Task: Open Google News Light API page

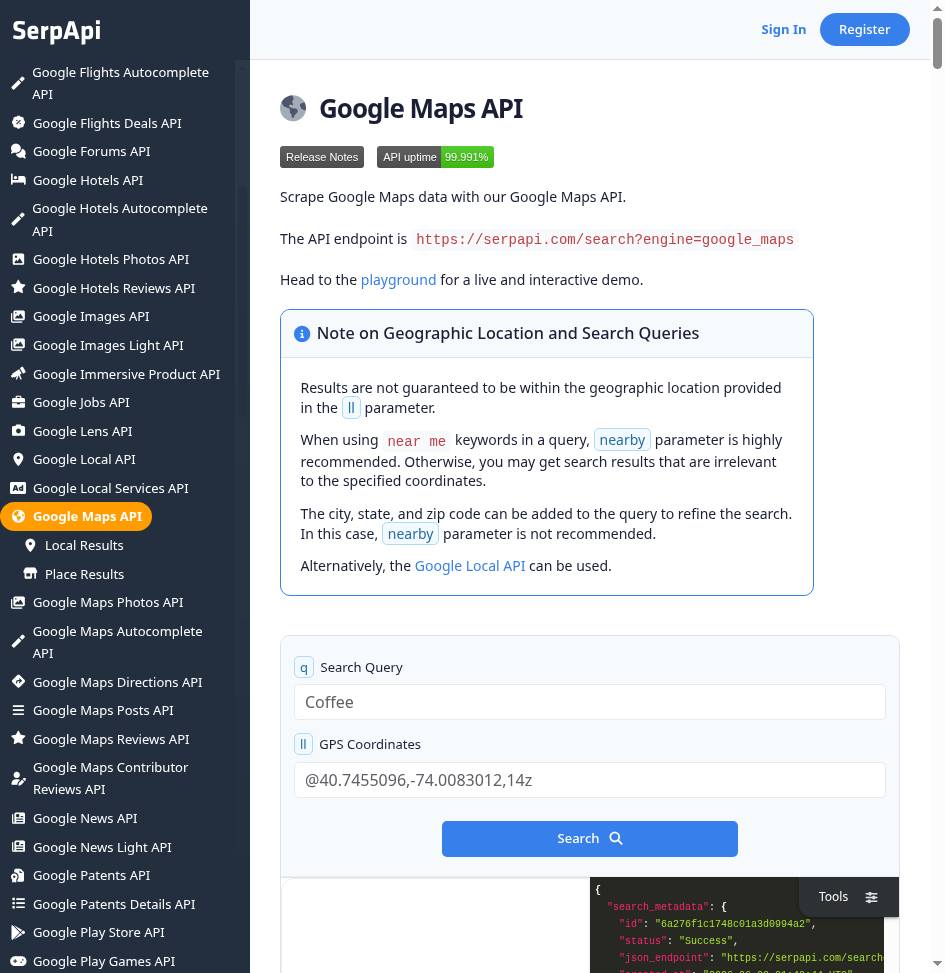Action: click(102, 847)
